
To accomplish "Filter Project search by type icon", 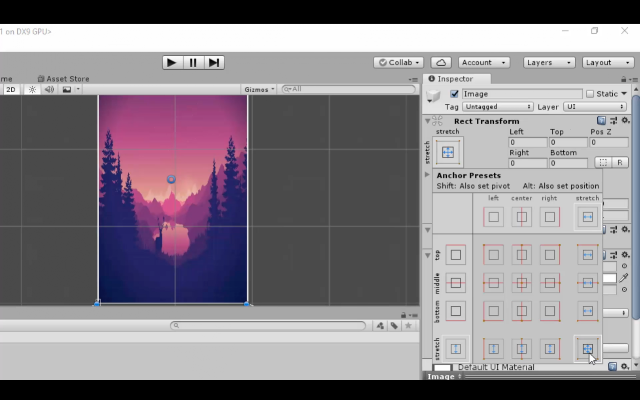I will click(x=380, y=325).
